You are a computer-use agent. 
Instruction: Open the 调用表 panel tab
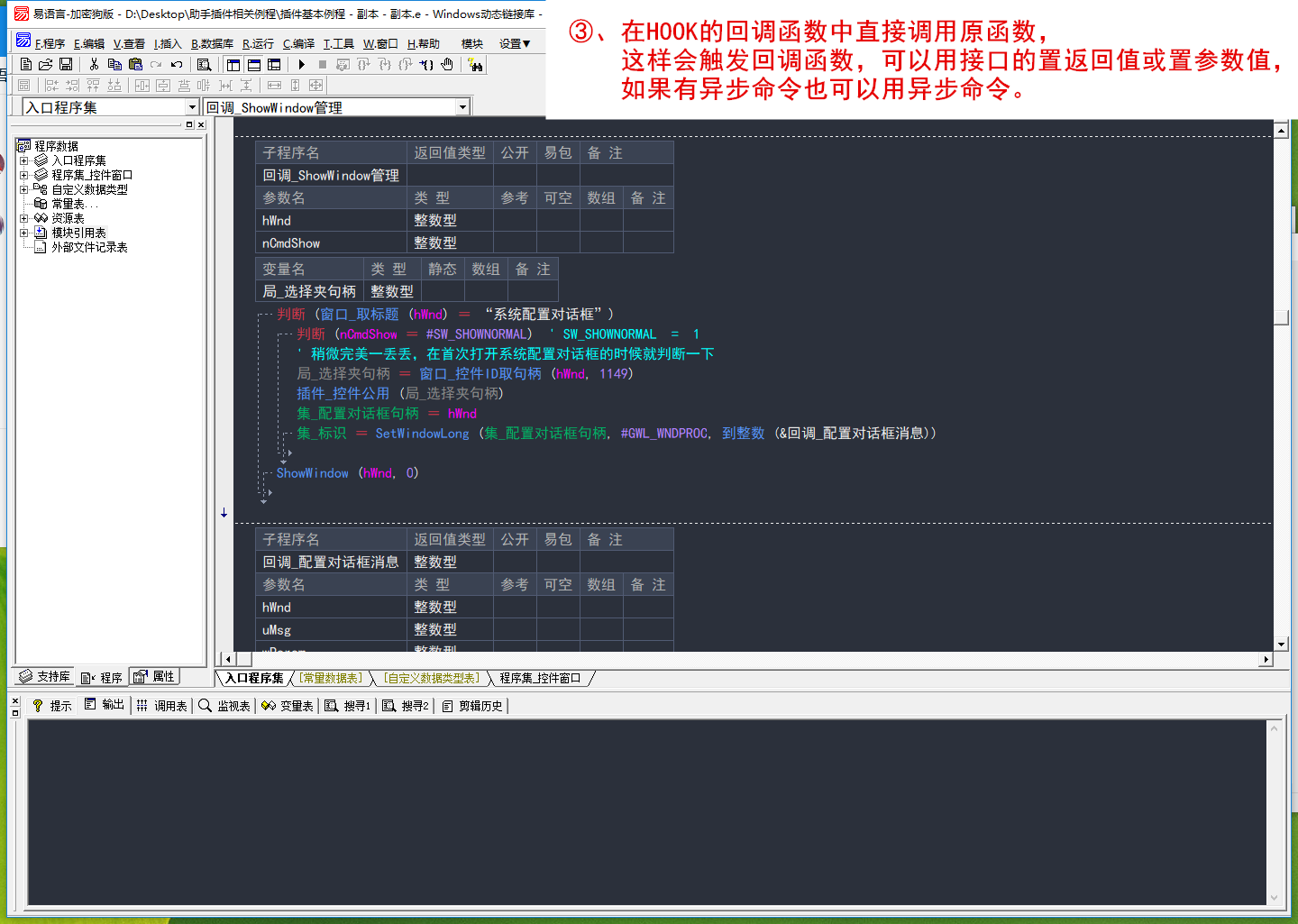tap(162, 706)
